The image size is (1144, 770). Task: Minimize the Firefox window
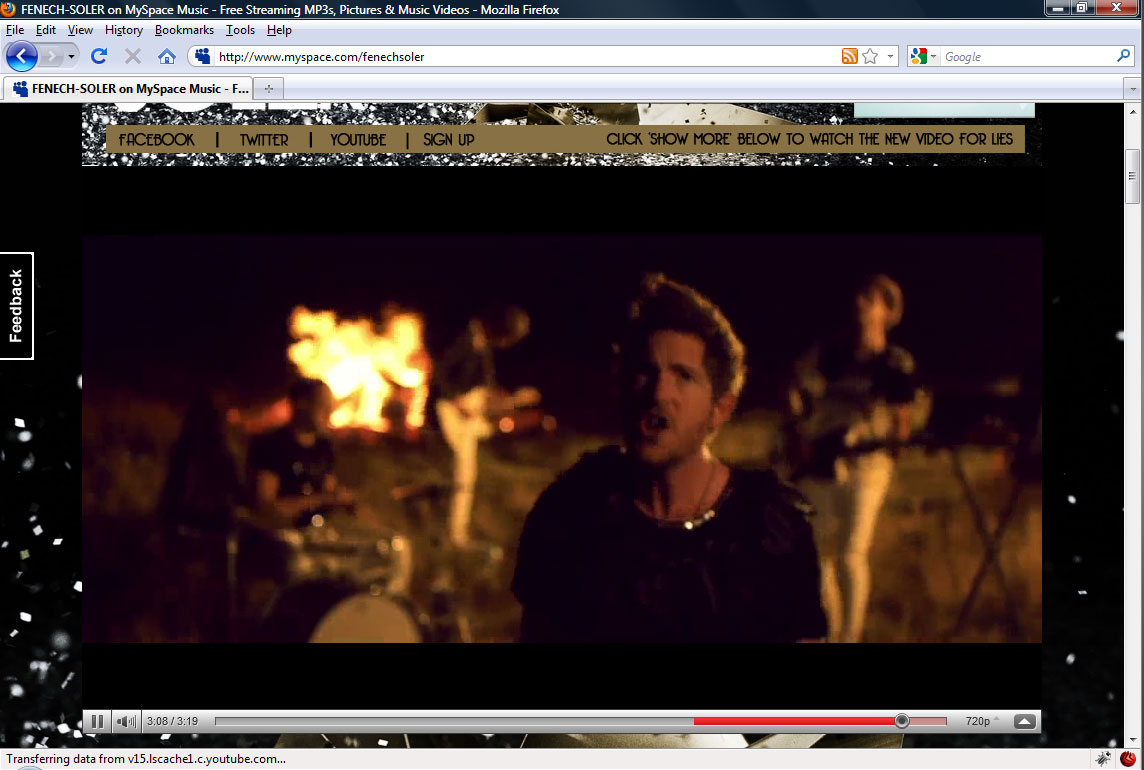pyautogui.click(x=1056, y=8)
